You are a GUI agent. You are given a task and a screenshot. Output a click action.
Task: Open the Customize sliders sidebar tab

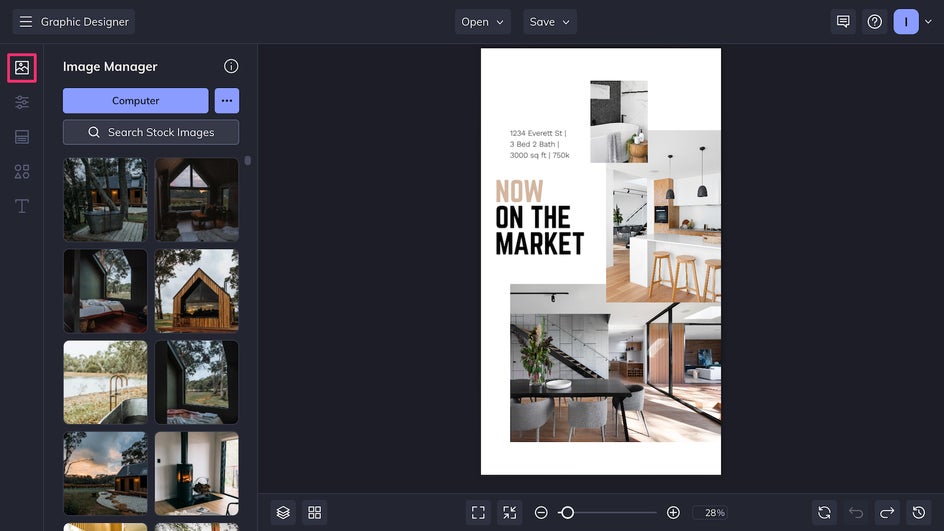(22, 102)
